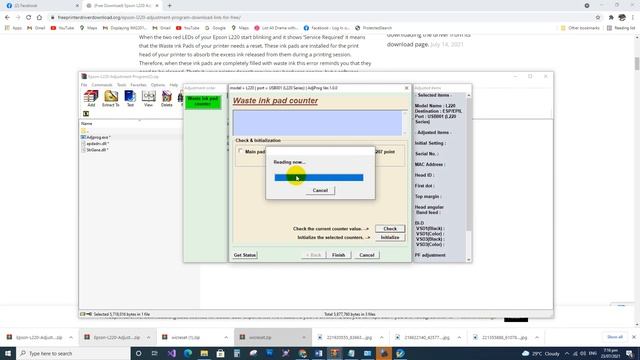Viewport: 640px width, 360px height.
Task: Cancel the Reading now progress dialog
Action: [320, 190]
